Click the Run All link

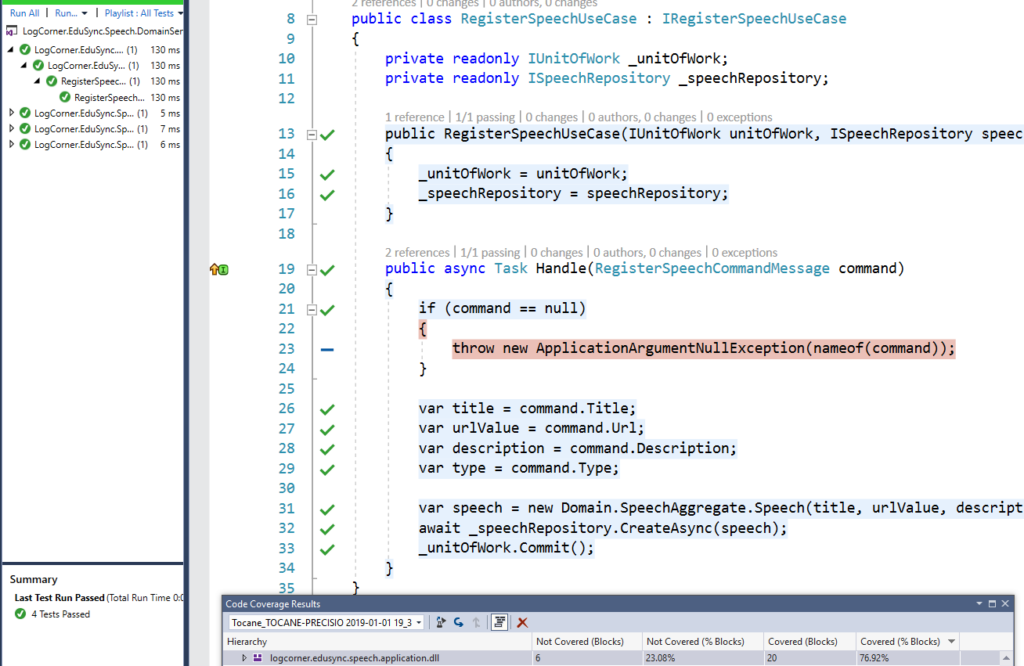25,13
